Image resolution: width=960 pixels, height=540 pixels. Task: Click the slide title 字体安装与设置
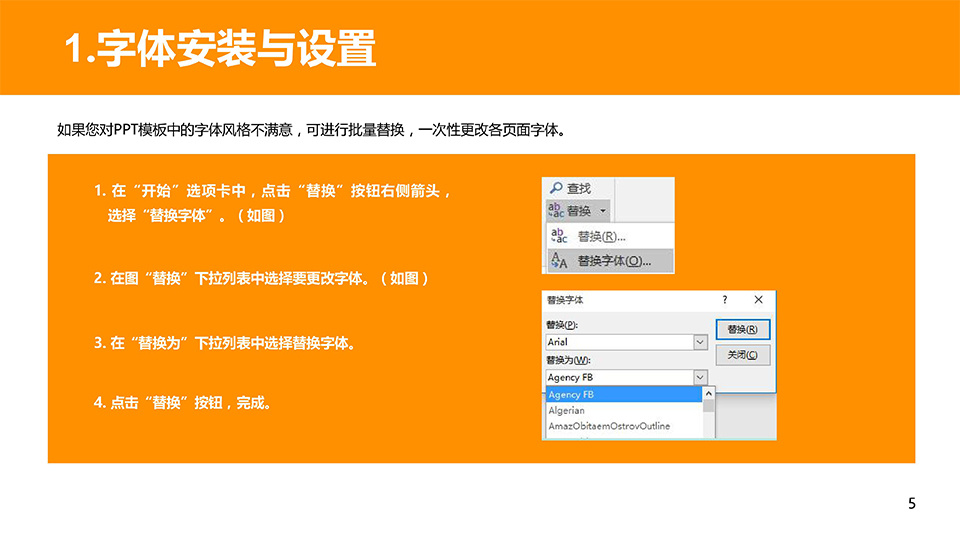(x=220, y=49)
